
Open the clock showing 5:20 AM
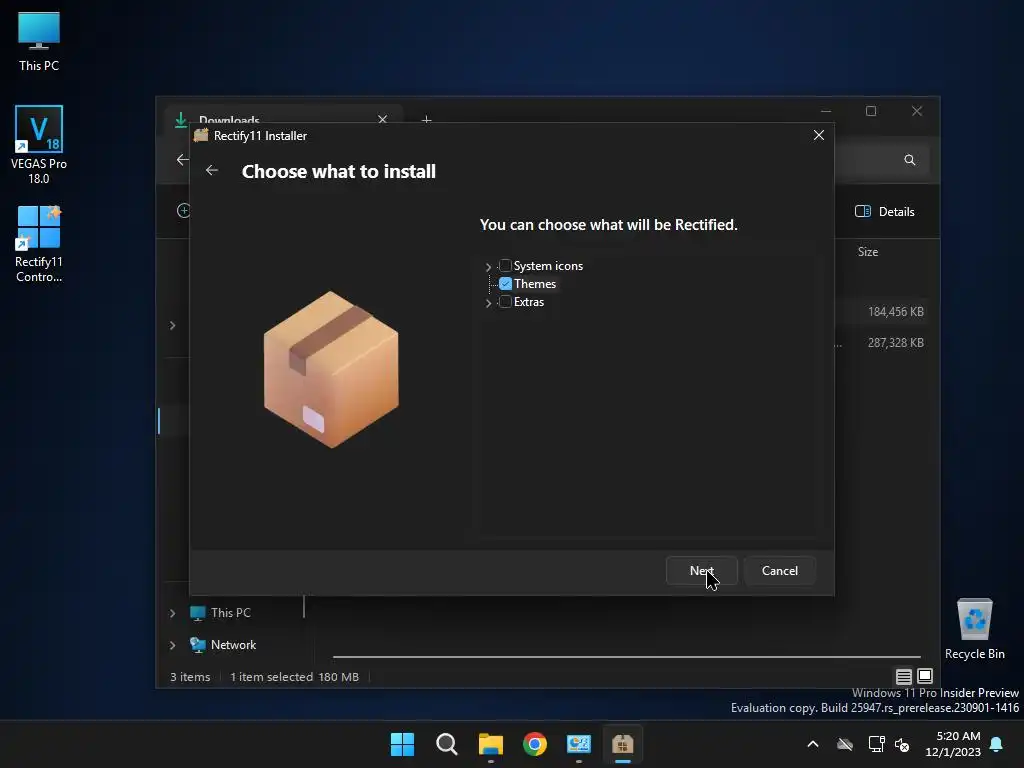point(953,744)
